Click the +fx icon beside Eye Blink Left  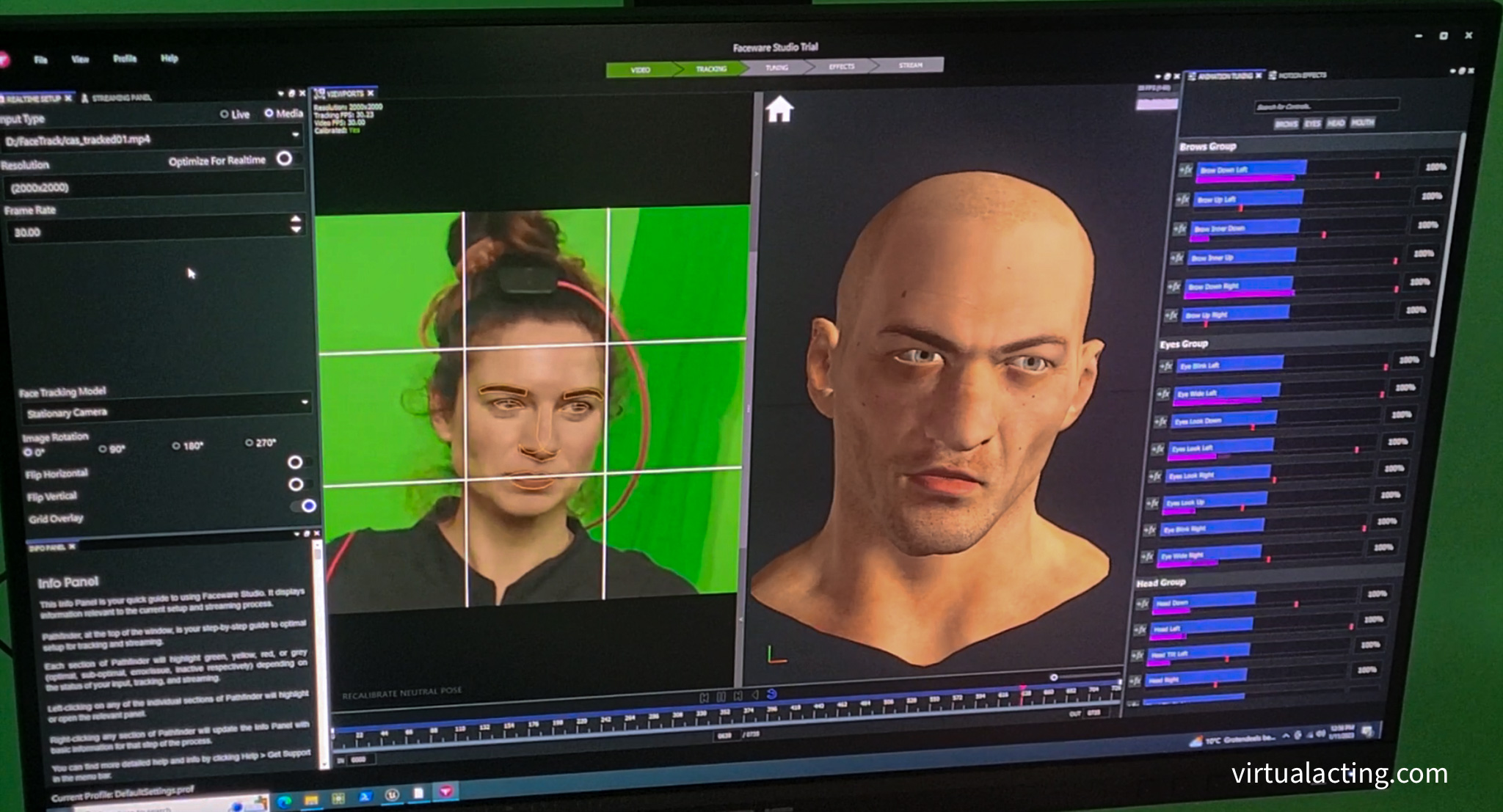(x=1166, y=366)
